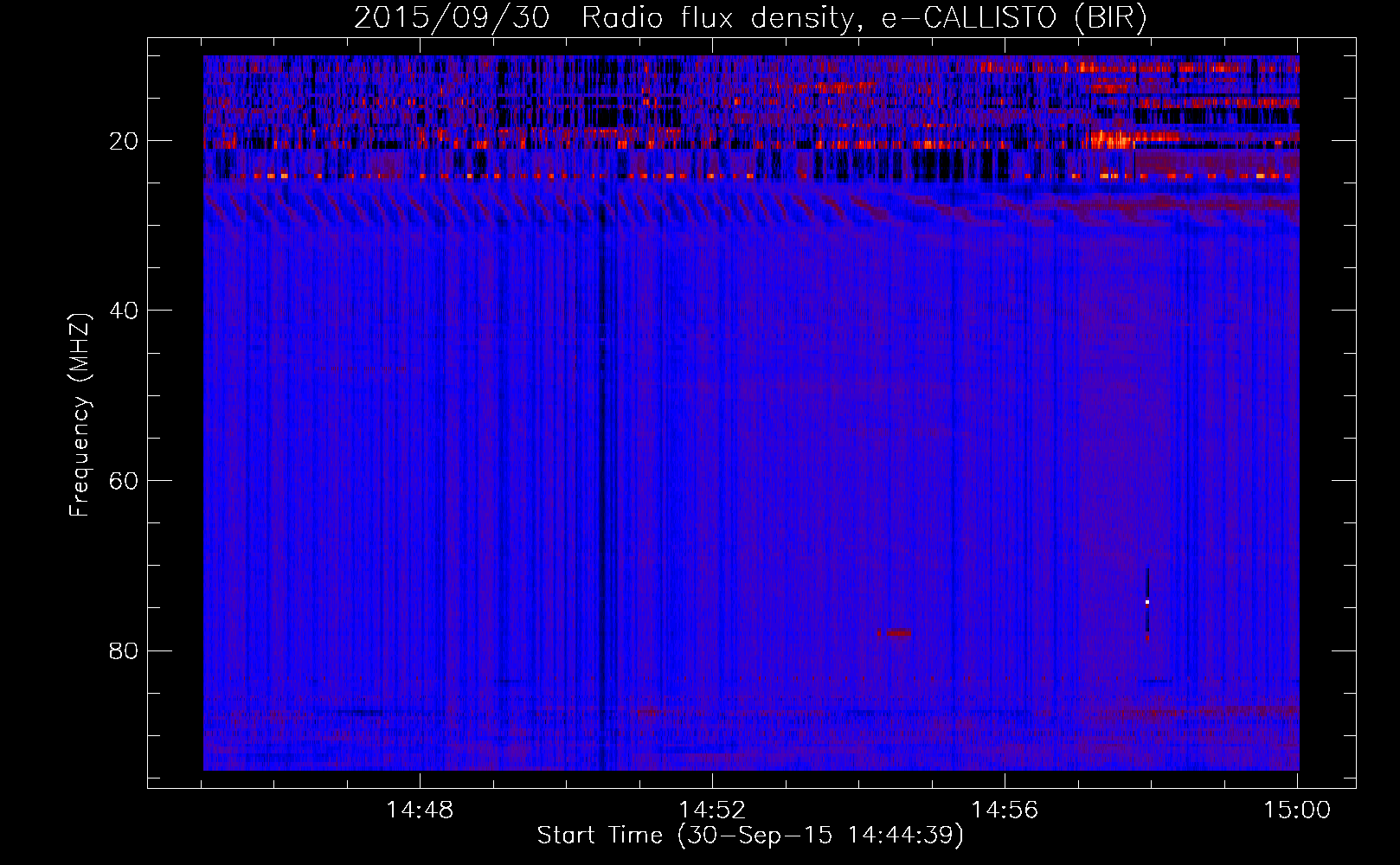Click the '14:56' time tick label
The height and width of the screenshot is (865, 1400).
[1005, 811]
